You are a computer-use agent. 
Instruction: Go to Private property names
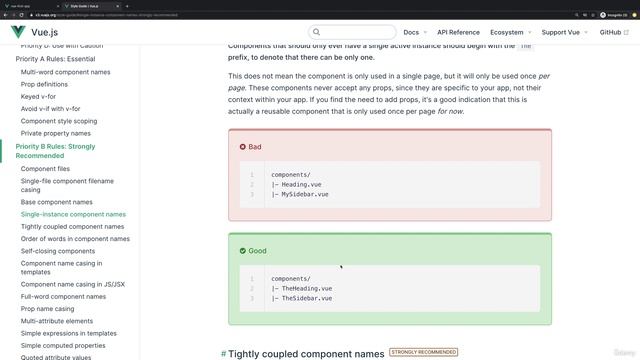[56, 133]
